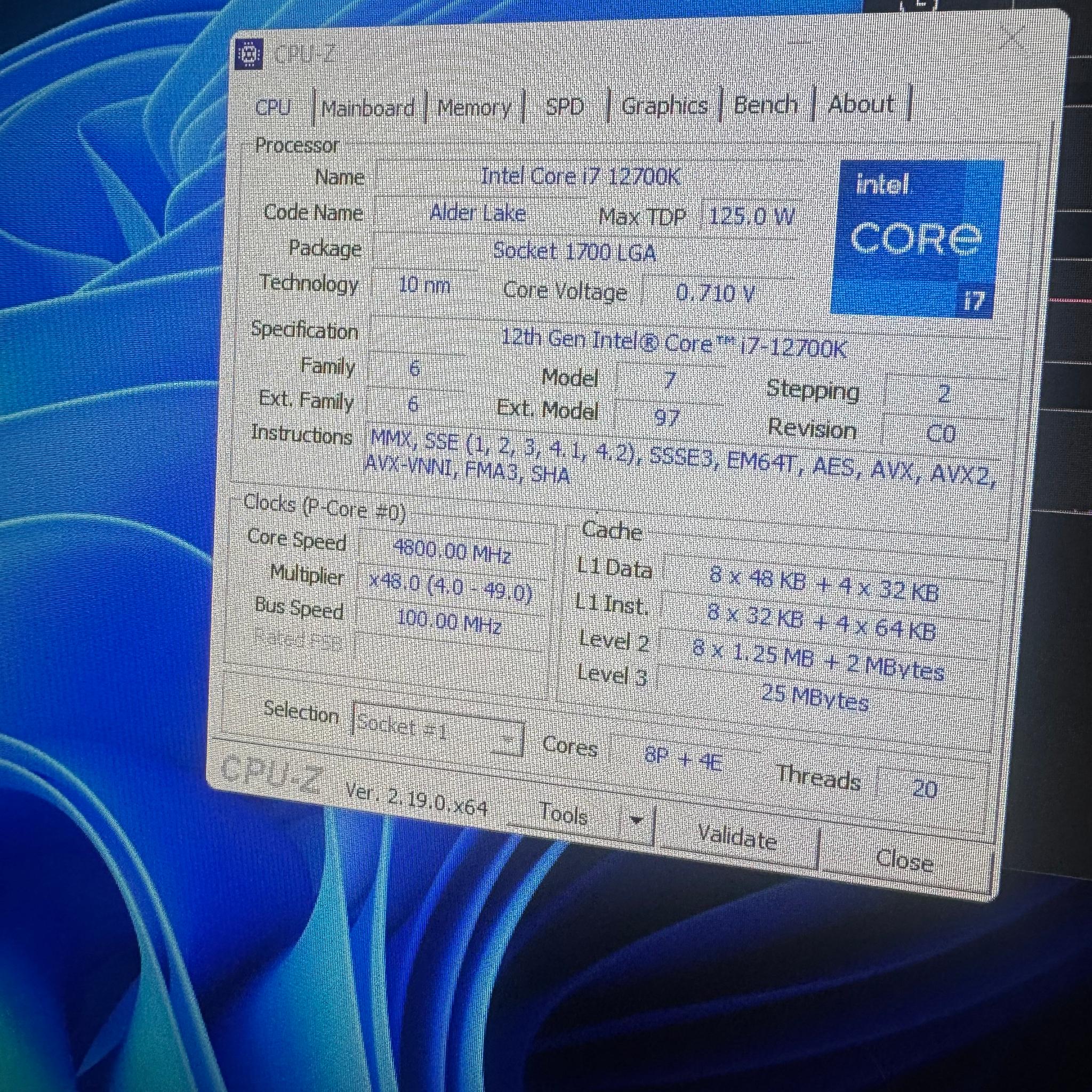Click the Code Name value Alder Lake

click(478, 213)
